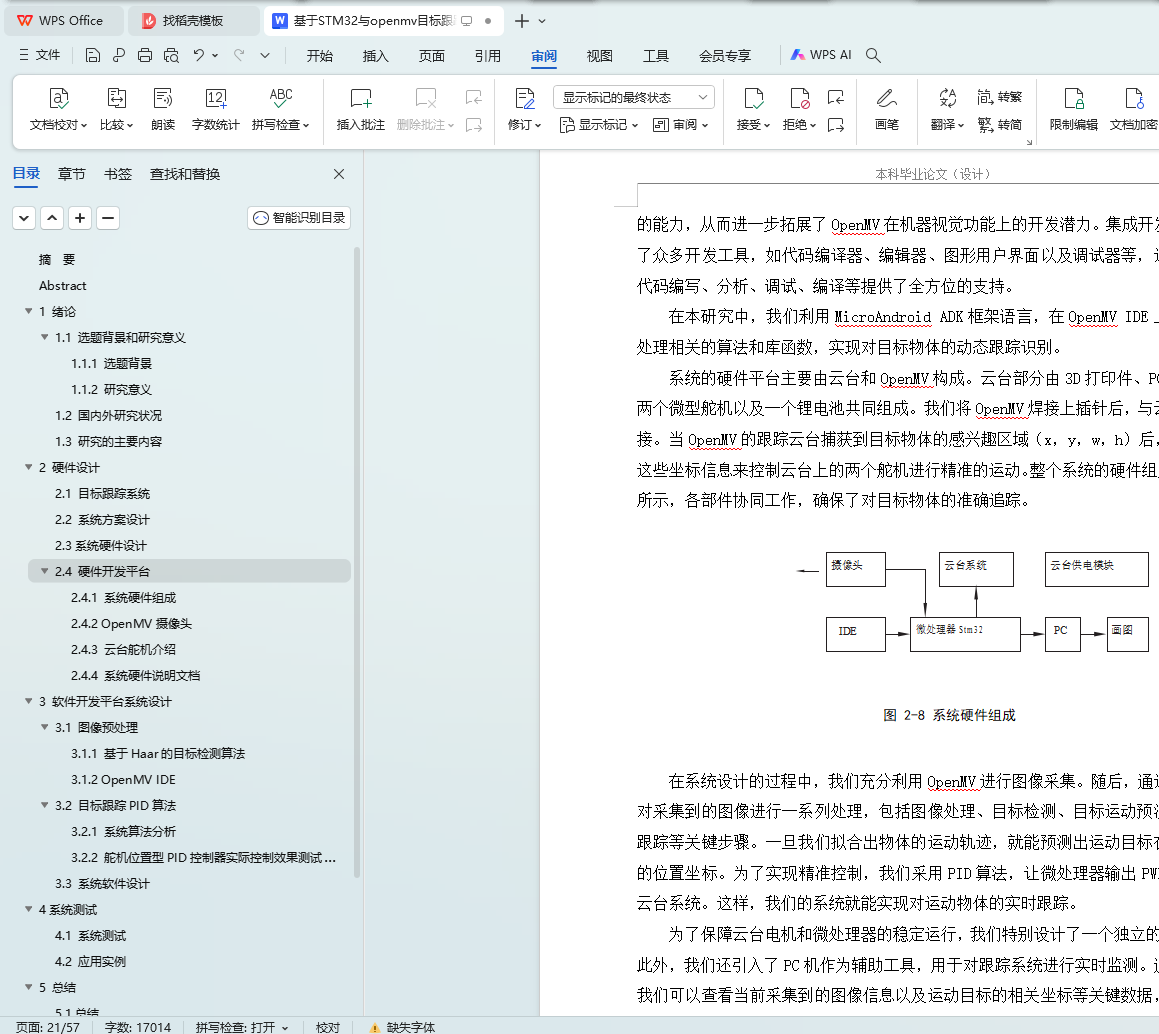Viewport: 1159px width, 1034px height.
Task: Click the redo arrow icon
Action: click(x=239, y=55)
